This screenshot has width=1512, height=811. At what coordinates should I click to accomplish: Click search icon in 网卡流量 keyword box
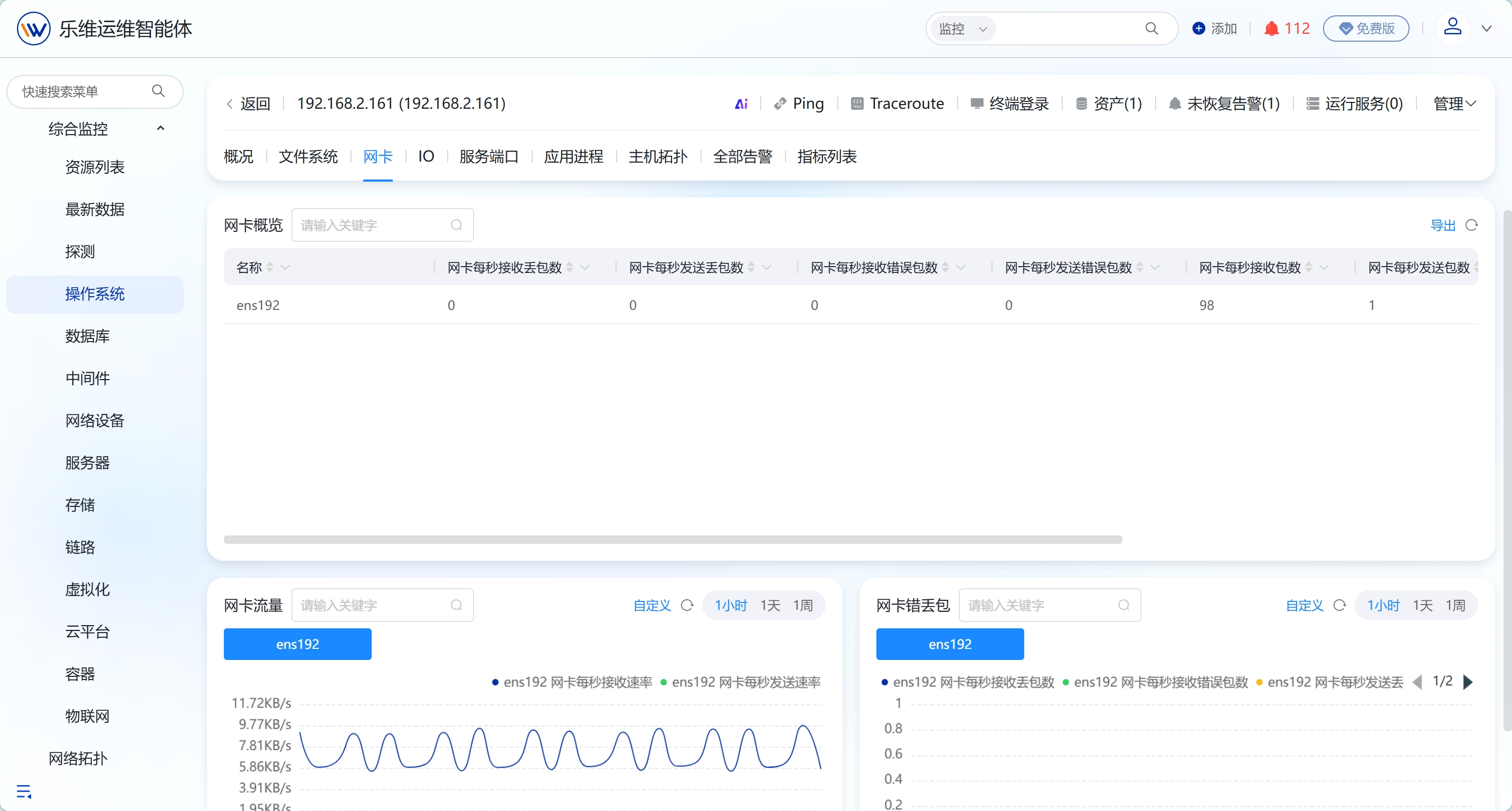456,605
